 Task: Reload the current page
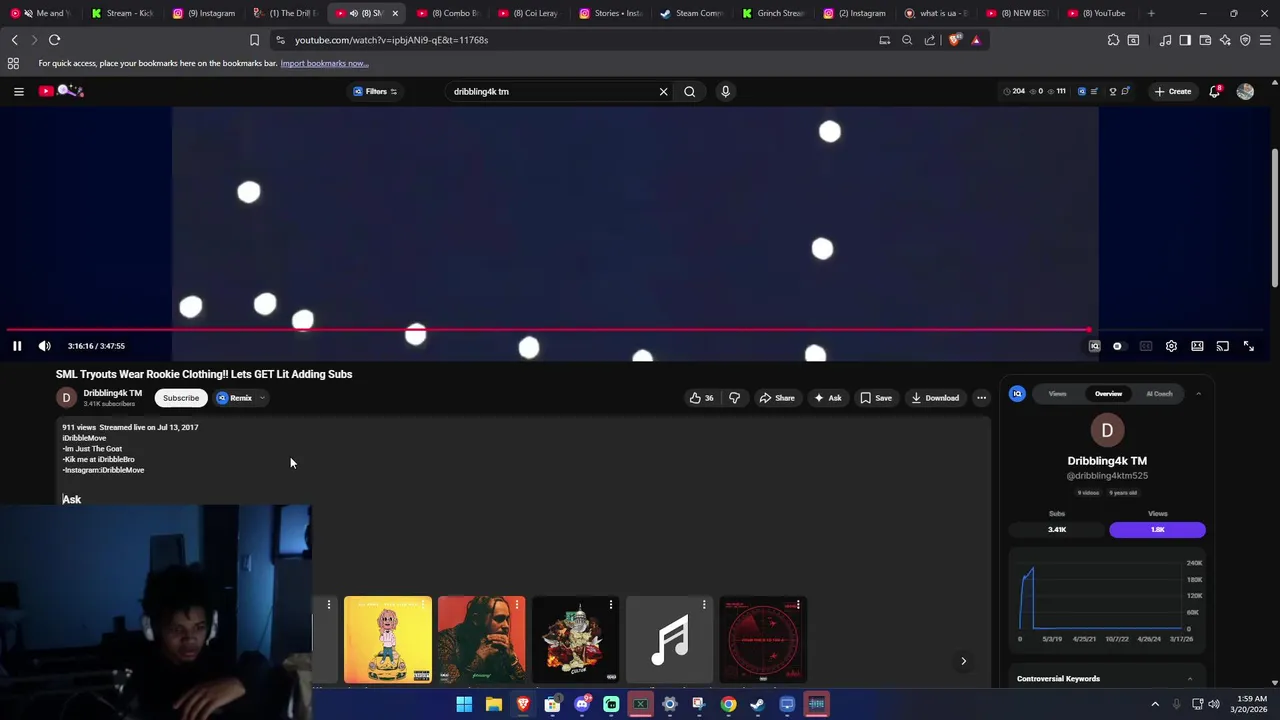pyautogui.click(x=55, y=40)
